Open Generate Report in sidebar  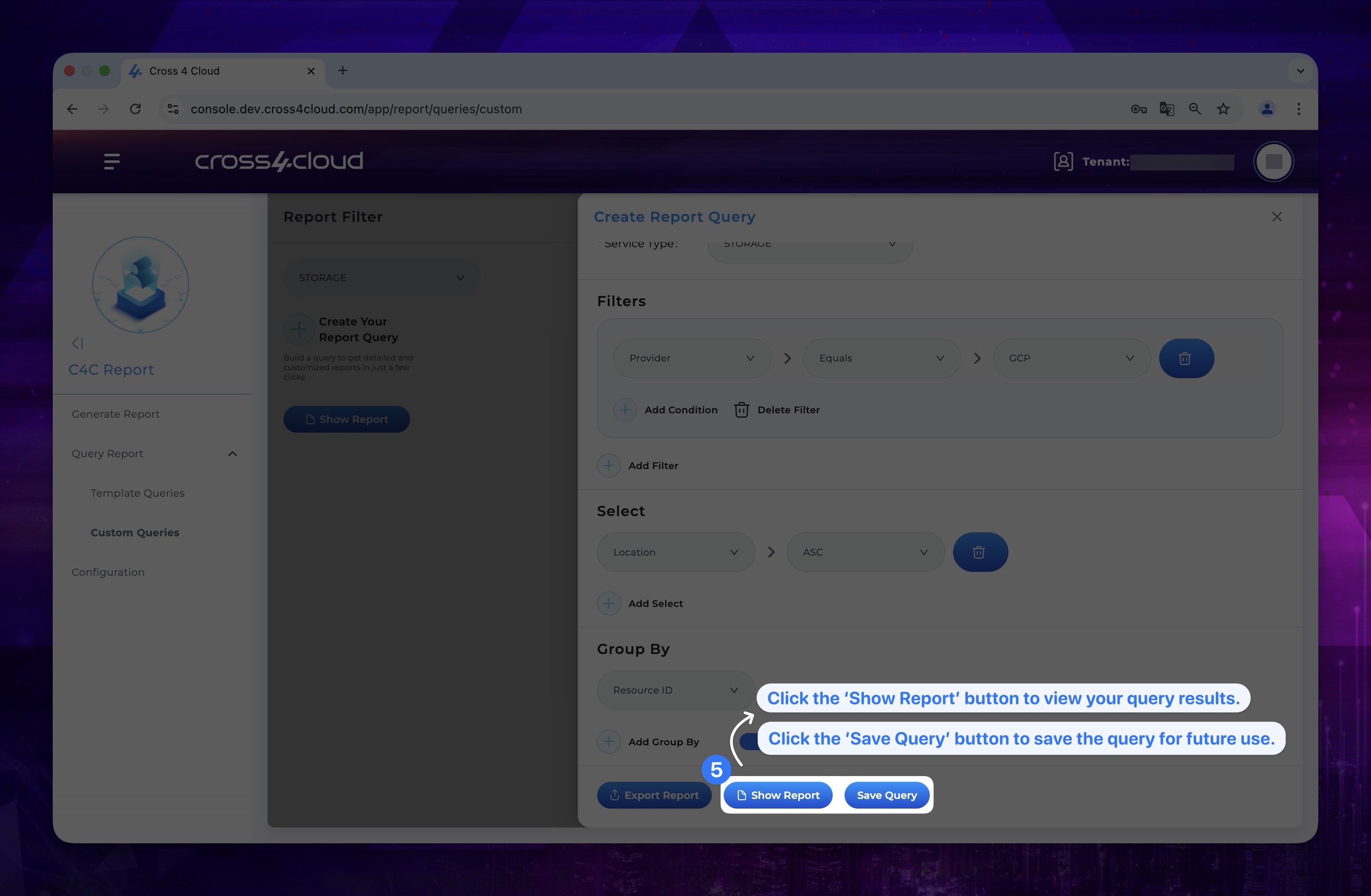(x=115, y=414)
